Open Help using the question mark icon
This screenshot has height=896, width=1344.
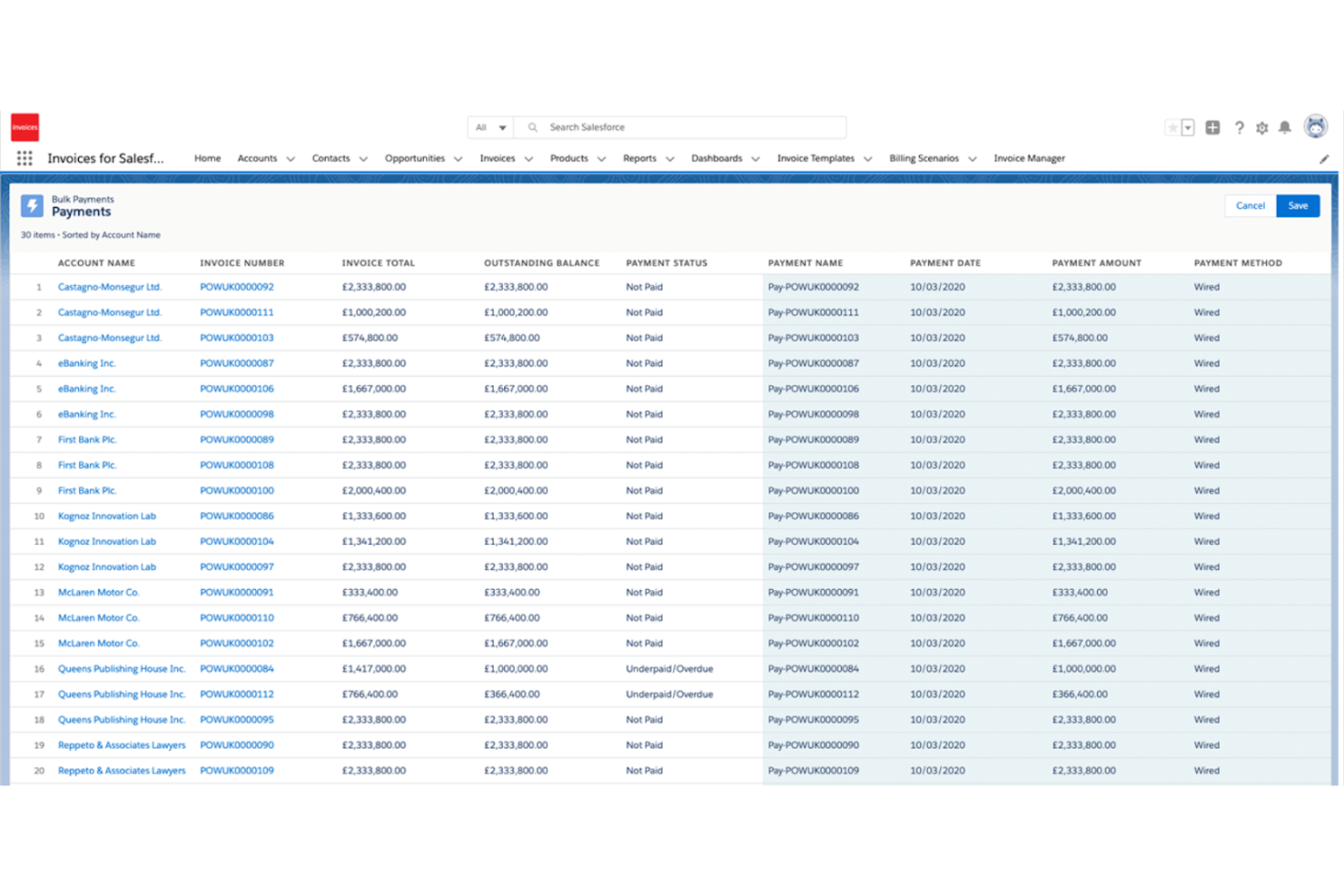click(1240, 127)
